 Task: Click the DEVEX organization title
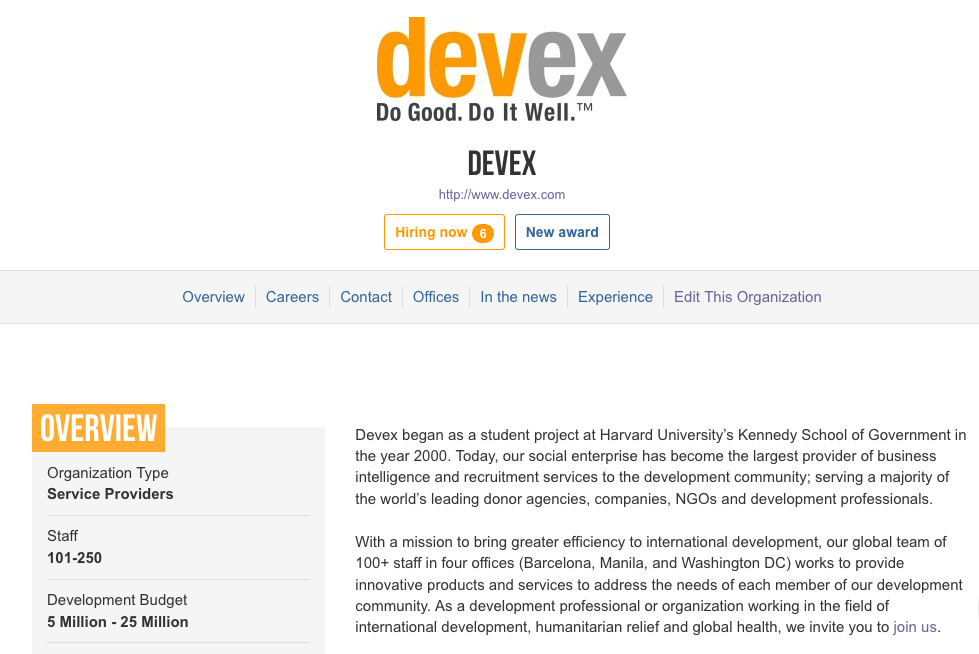502,164
